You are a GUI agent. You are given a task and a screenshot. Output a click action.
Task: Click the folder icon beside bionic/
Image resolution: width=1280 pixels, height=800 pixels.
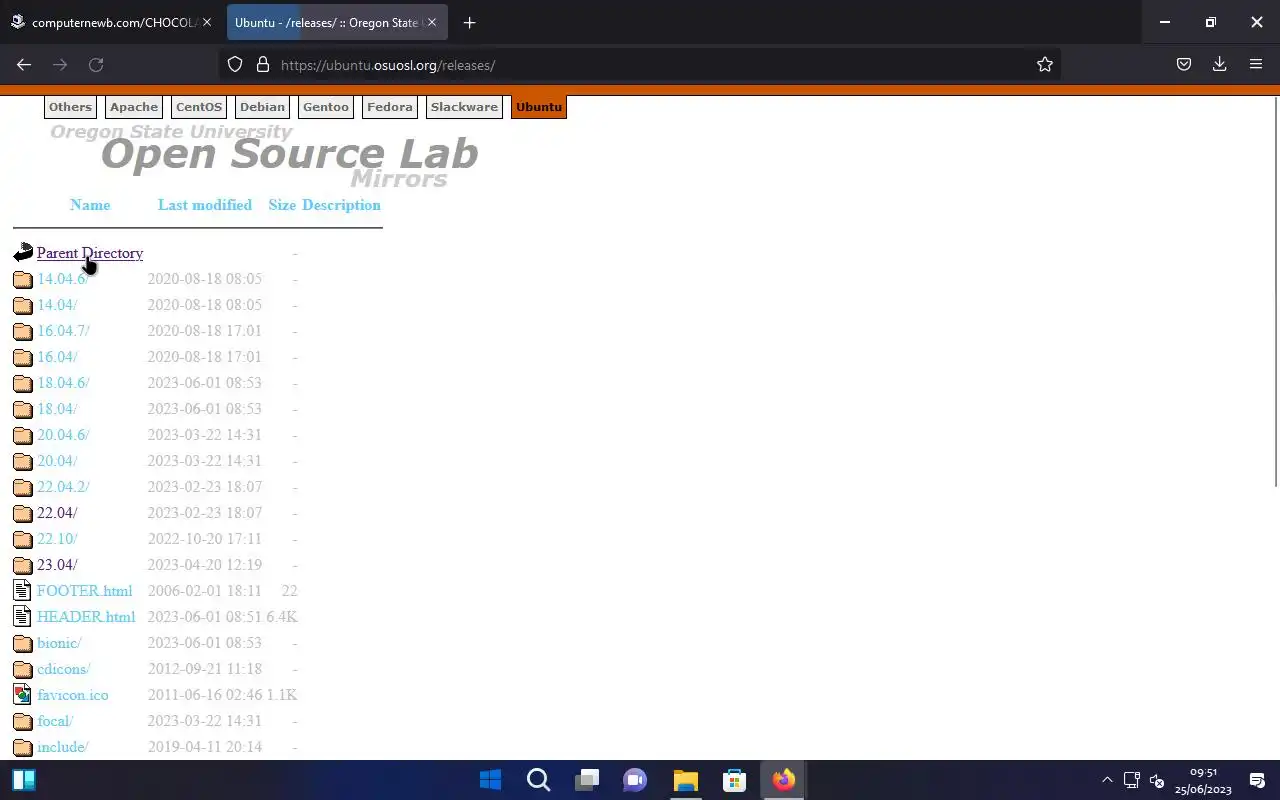pos(23,643)
